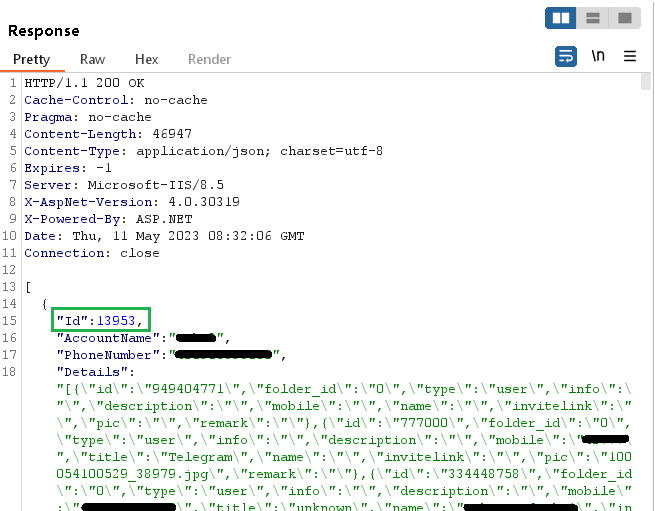Click the 'Connection: close' header line

92,253
